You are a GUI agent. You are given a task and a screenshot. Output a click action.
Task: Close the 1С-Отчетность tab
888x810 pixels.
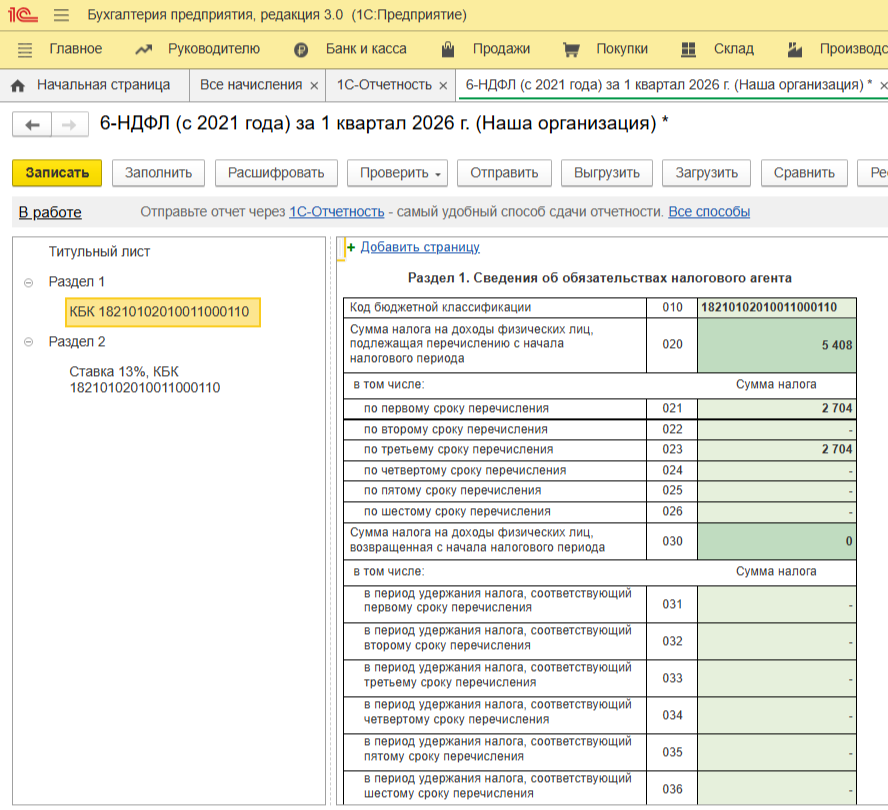[x=444, y=86]
